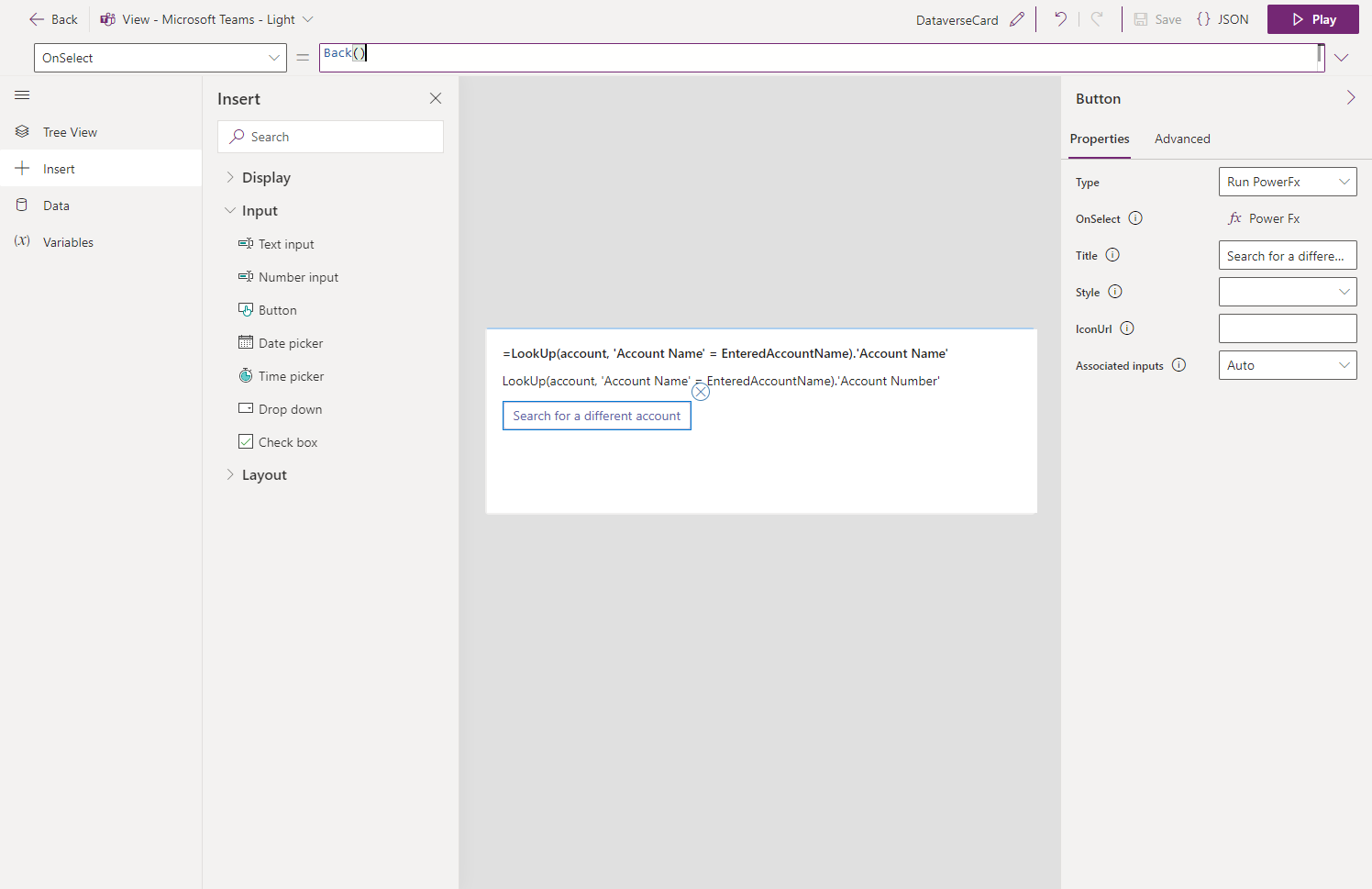Insert a Time picker control
The image size is (1372, 889).
(x=282, y=376)
